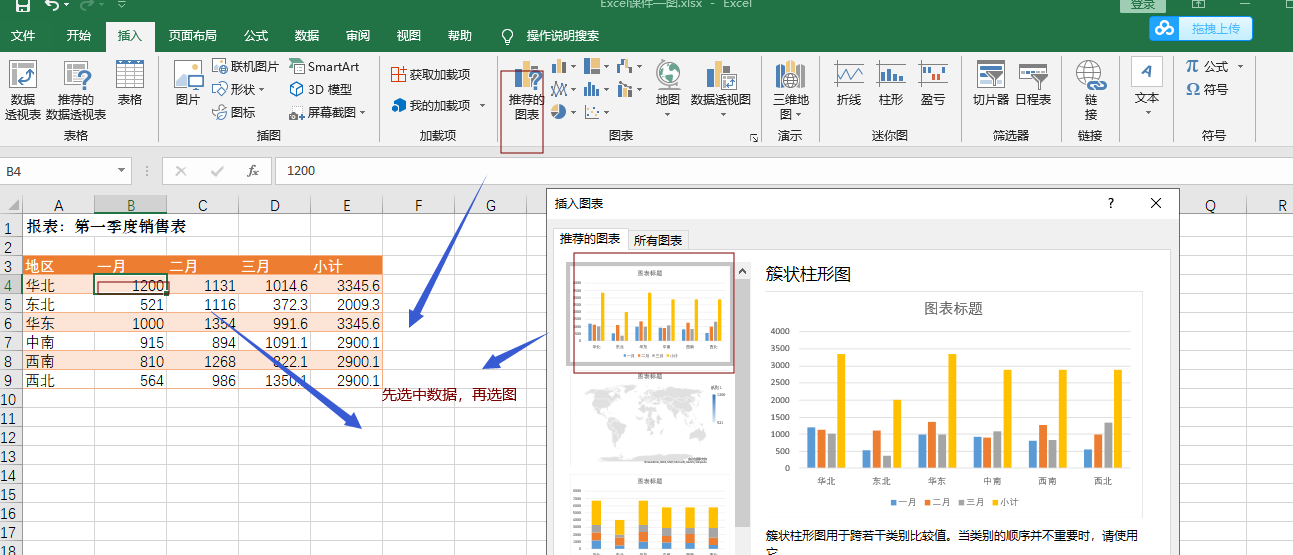
Task: Switch to the Data (数据) tab
Action: 307,36
